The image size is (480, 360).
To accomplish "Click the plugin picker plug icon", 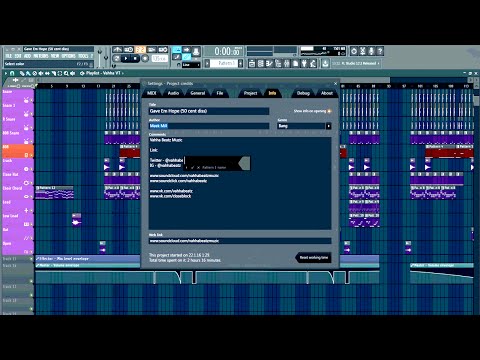I will point(304,63).
